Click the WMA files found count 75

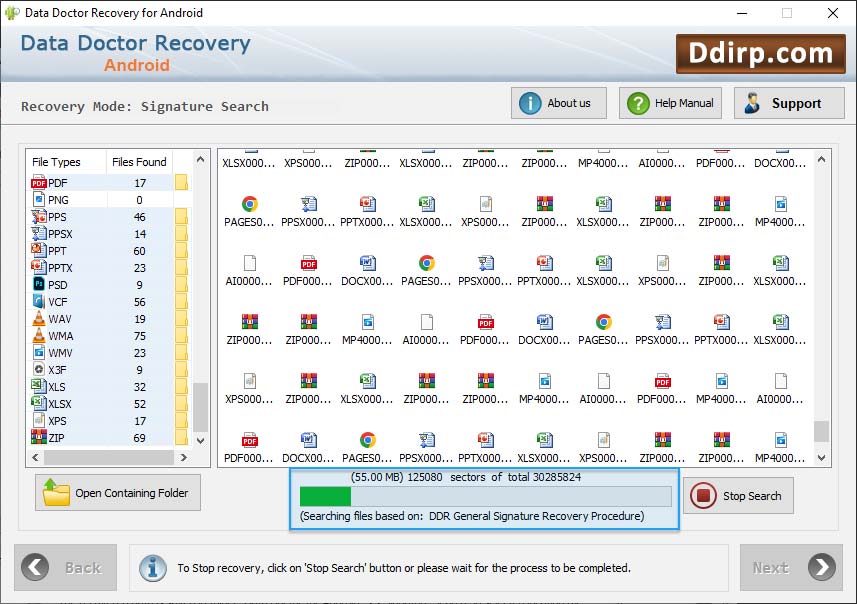click(140, 336)
